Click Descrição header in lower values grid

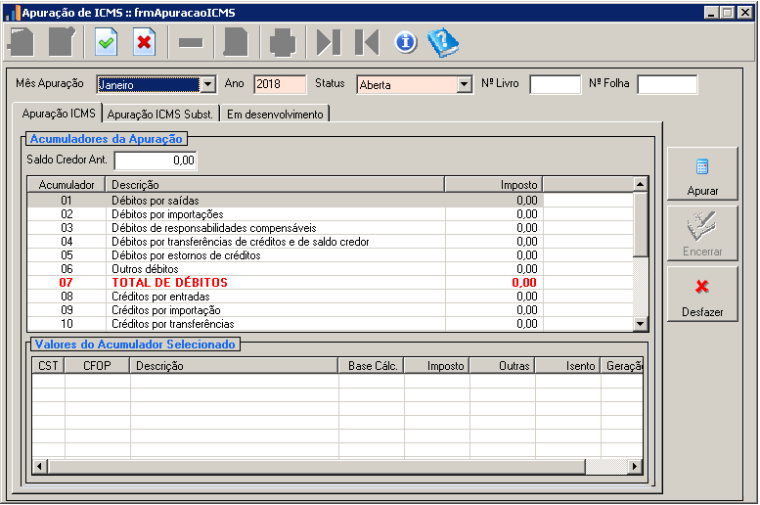[234, 366]
